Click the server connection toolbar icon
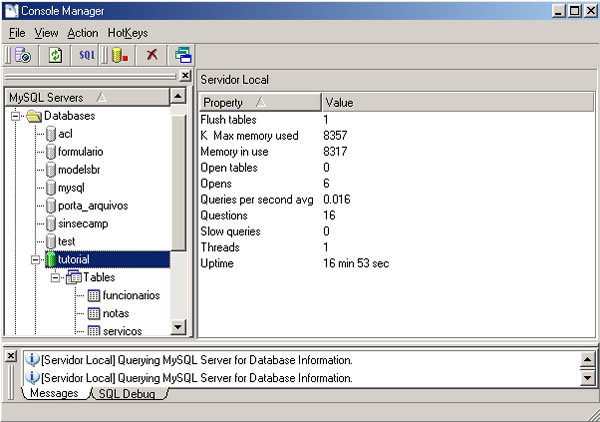Viewport: 600px width, 422px height. coord(23,55)
